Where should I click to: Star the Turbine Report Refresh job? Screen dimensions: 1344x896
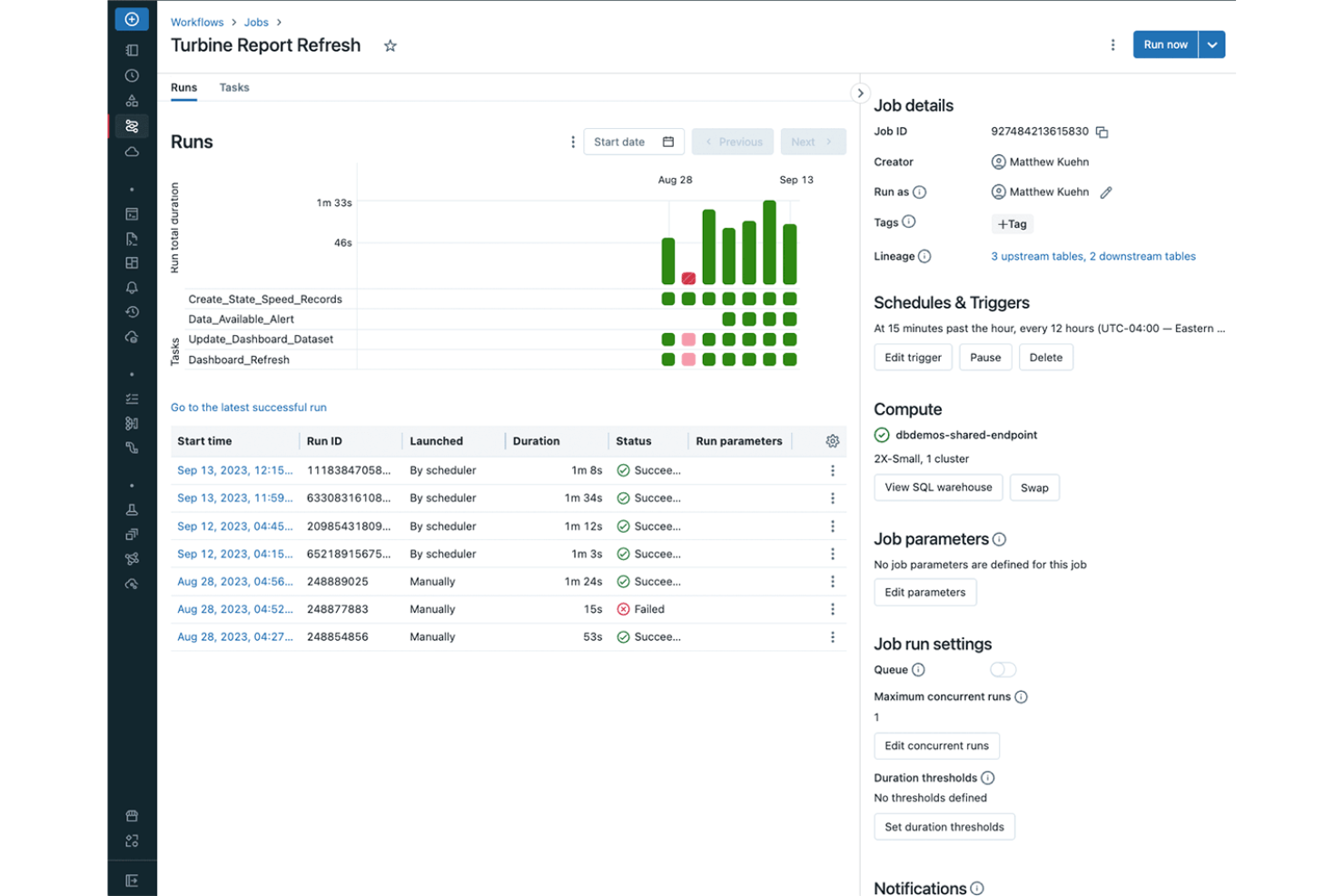(390, 45)
